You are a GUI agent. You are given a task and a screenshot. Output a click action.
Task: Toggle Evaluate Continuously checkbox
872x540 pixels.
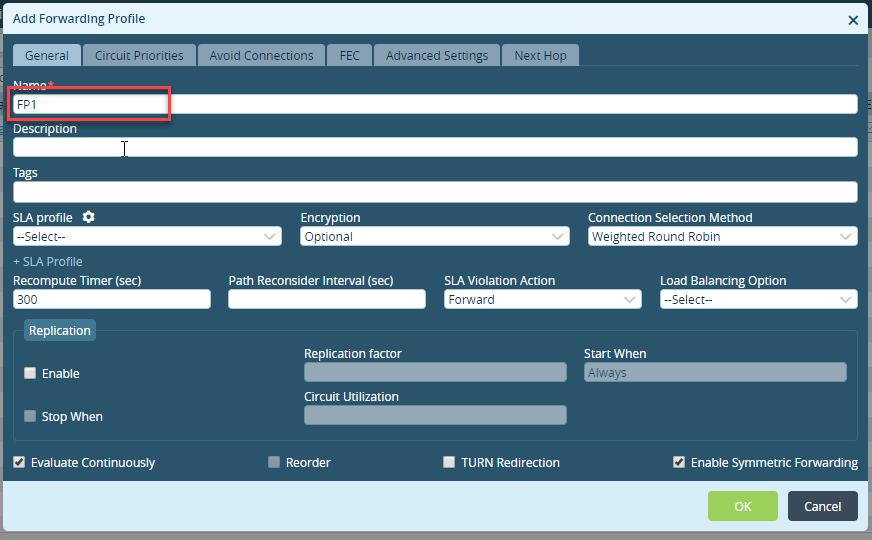pyautogui.click(x=19, y=462)
